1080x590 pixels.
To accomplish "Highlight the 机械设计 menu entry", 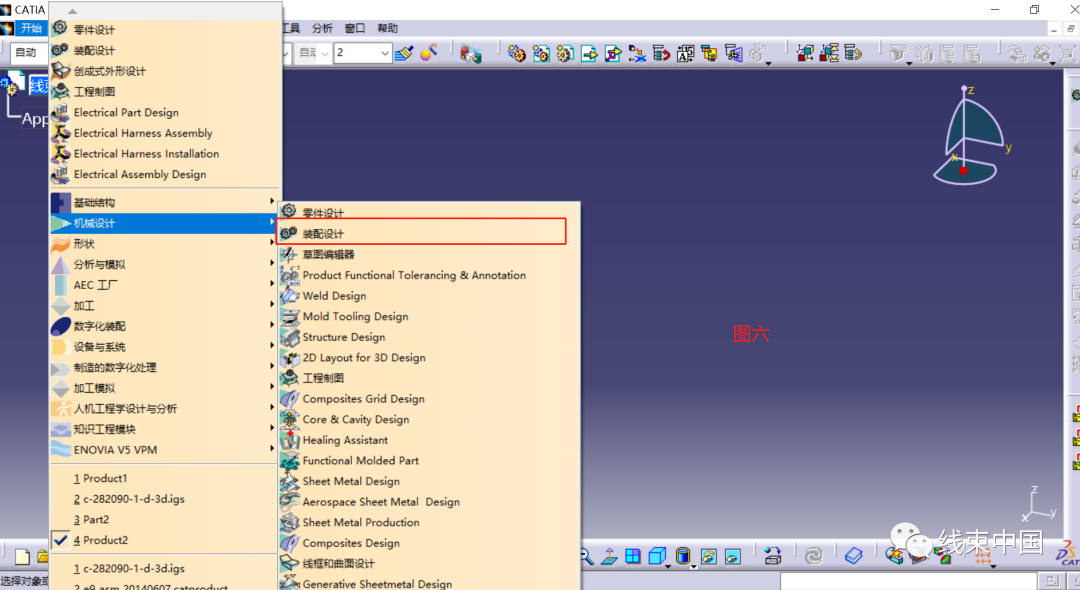I will tap(165, 223).
